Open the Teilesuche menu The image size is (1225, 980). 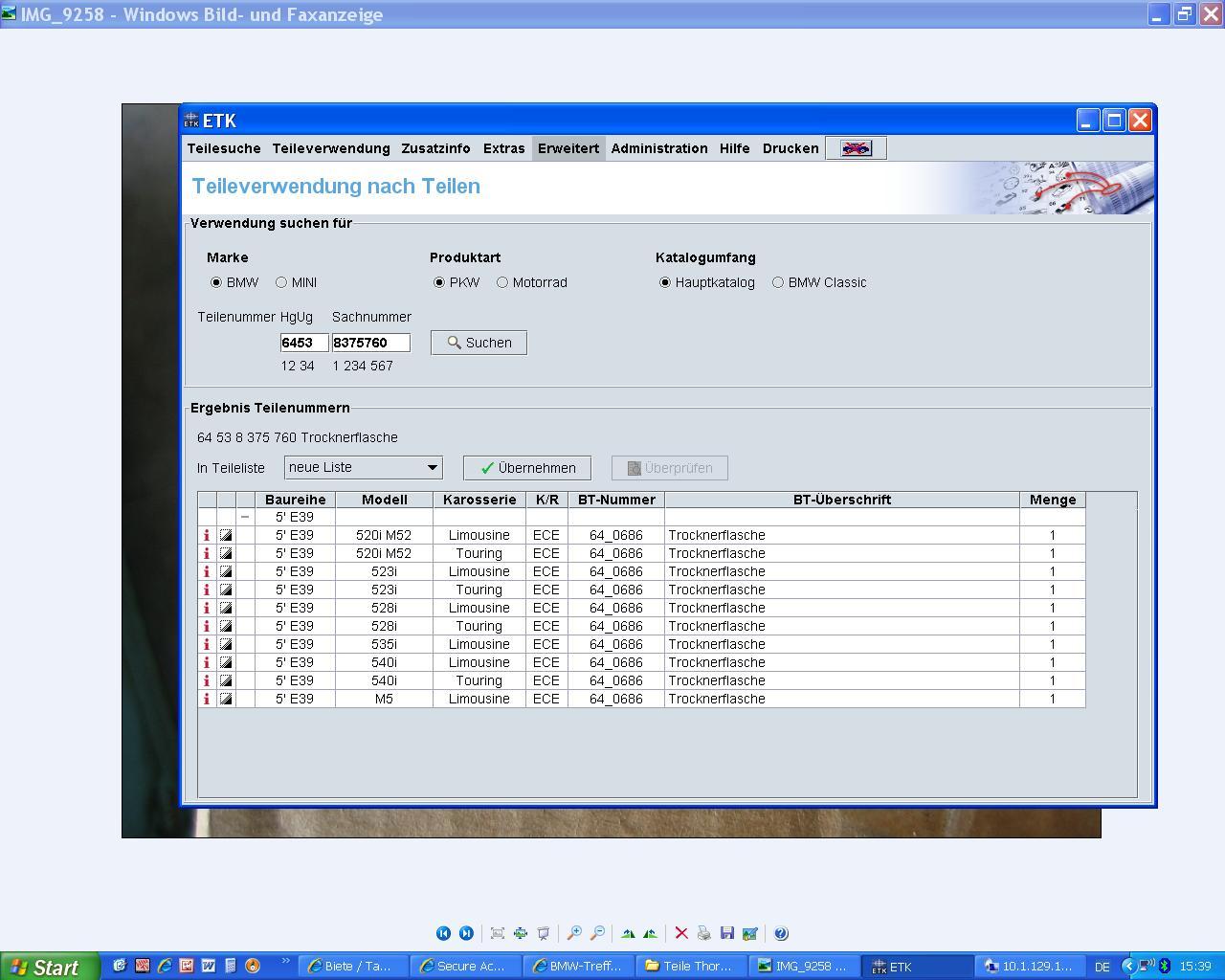coord(224,148)
